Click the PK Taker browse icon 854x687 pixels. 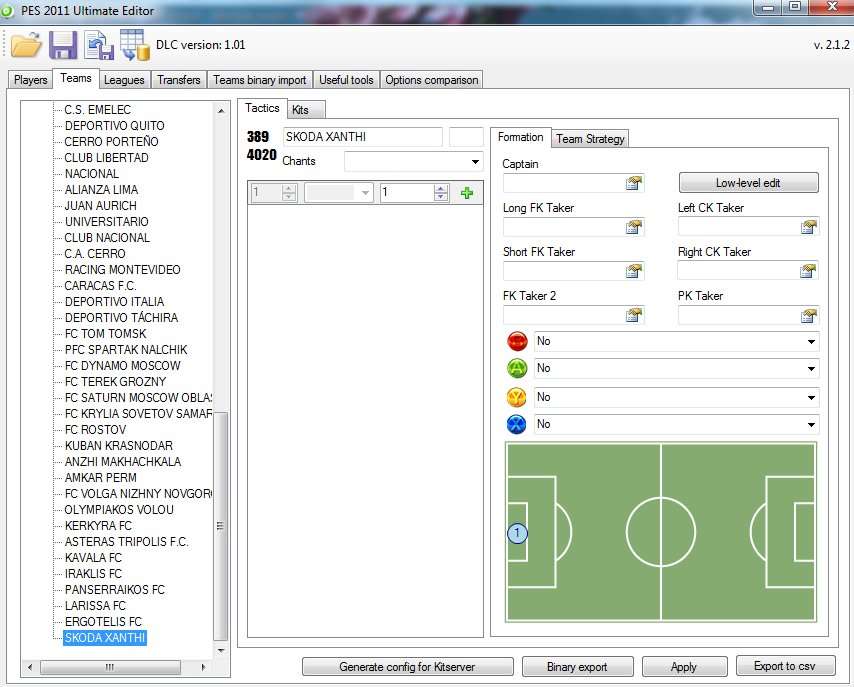pyautogui.click(x=808, y=315)
